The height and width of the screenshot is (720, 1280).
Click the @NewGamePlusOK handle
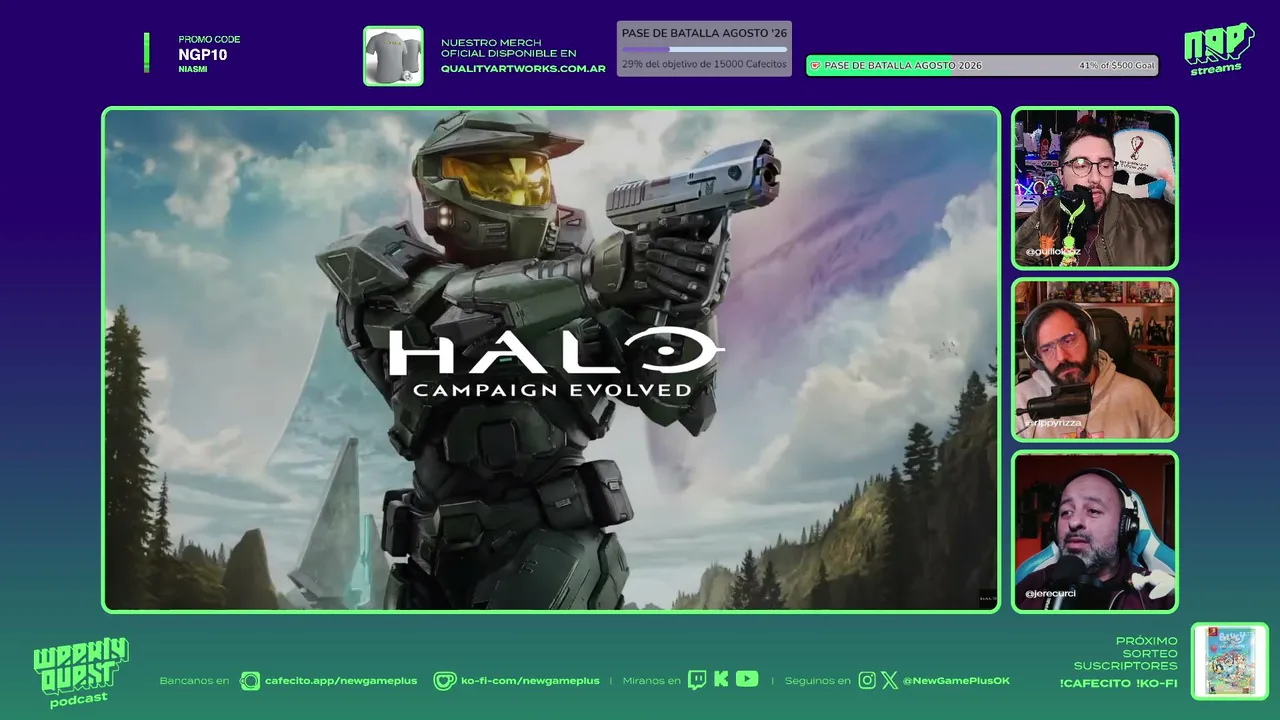[956, 681]
